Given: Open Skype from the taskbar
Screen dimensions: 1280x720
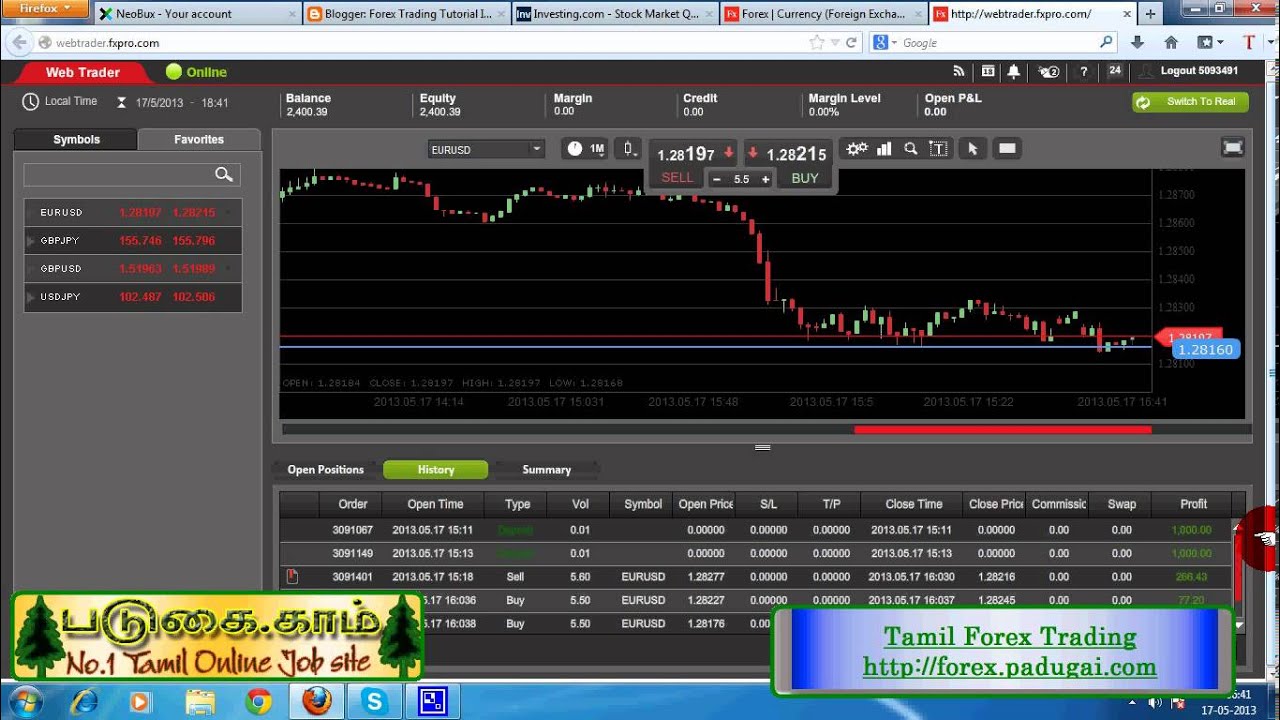Looking at the screenshot, I should pos(375,702).
